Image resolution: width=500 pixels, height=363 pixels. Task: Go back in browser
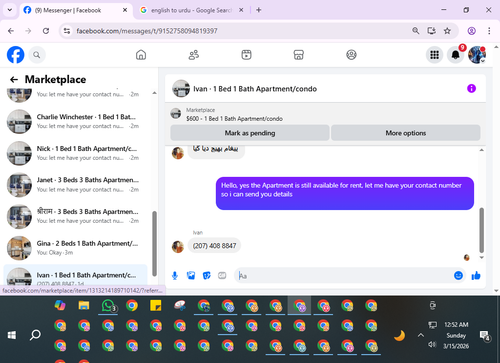(x=11, y=31)
